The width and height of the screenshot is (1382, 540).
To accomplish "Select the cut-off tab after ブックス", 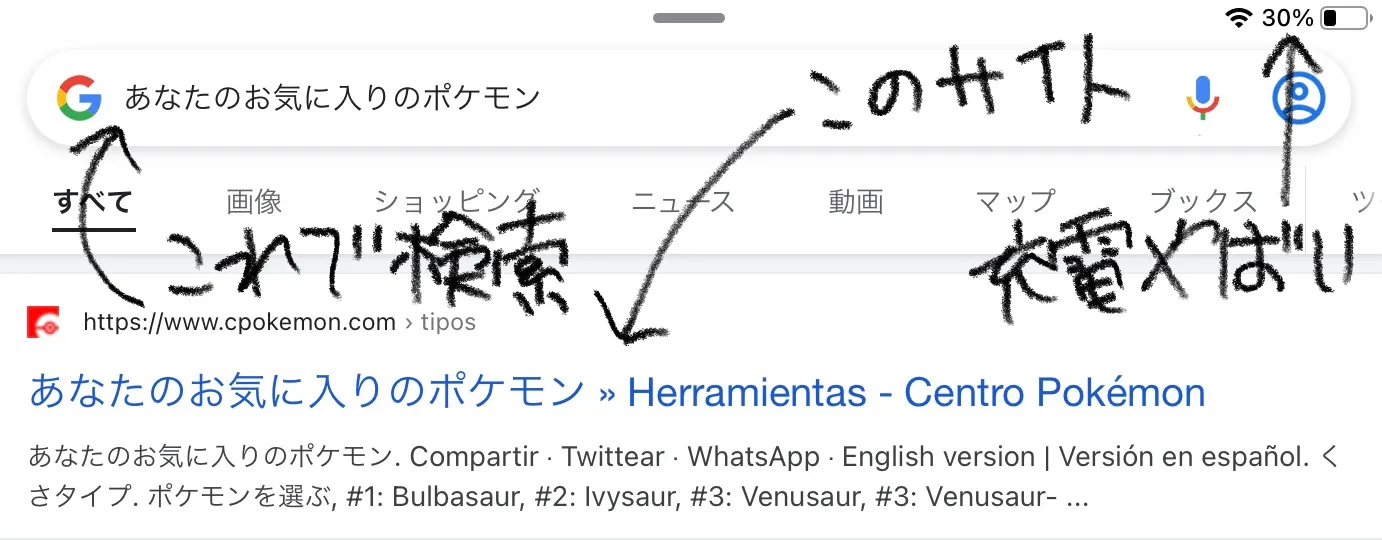I will click(1366, 202).
